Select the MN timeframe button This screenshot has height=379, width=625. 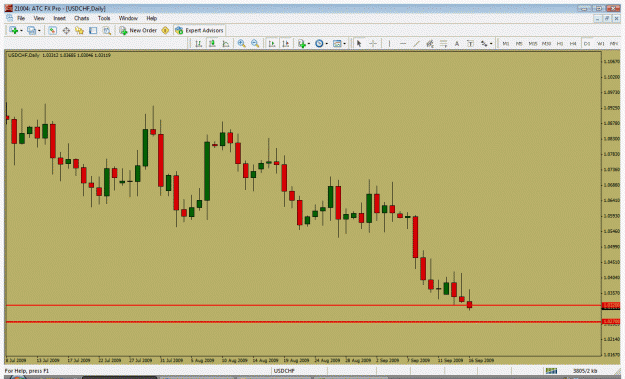click(614, 43)
